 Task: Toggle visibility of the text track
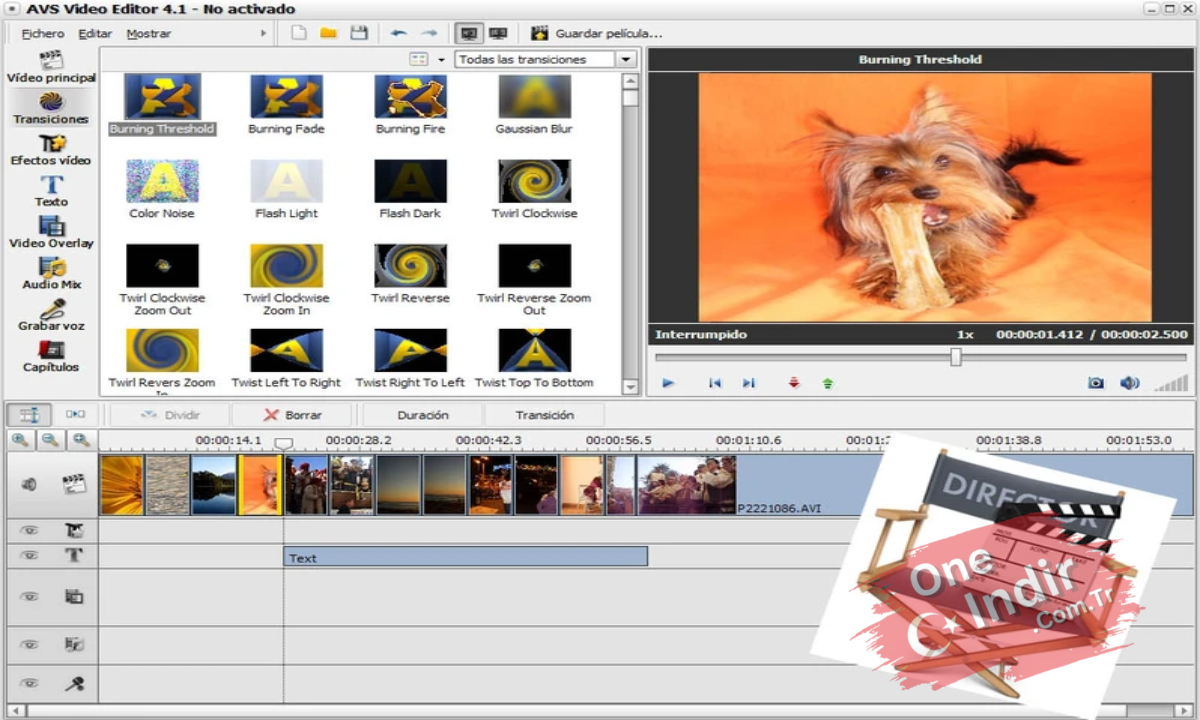click(29, 556)
